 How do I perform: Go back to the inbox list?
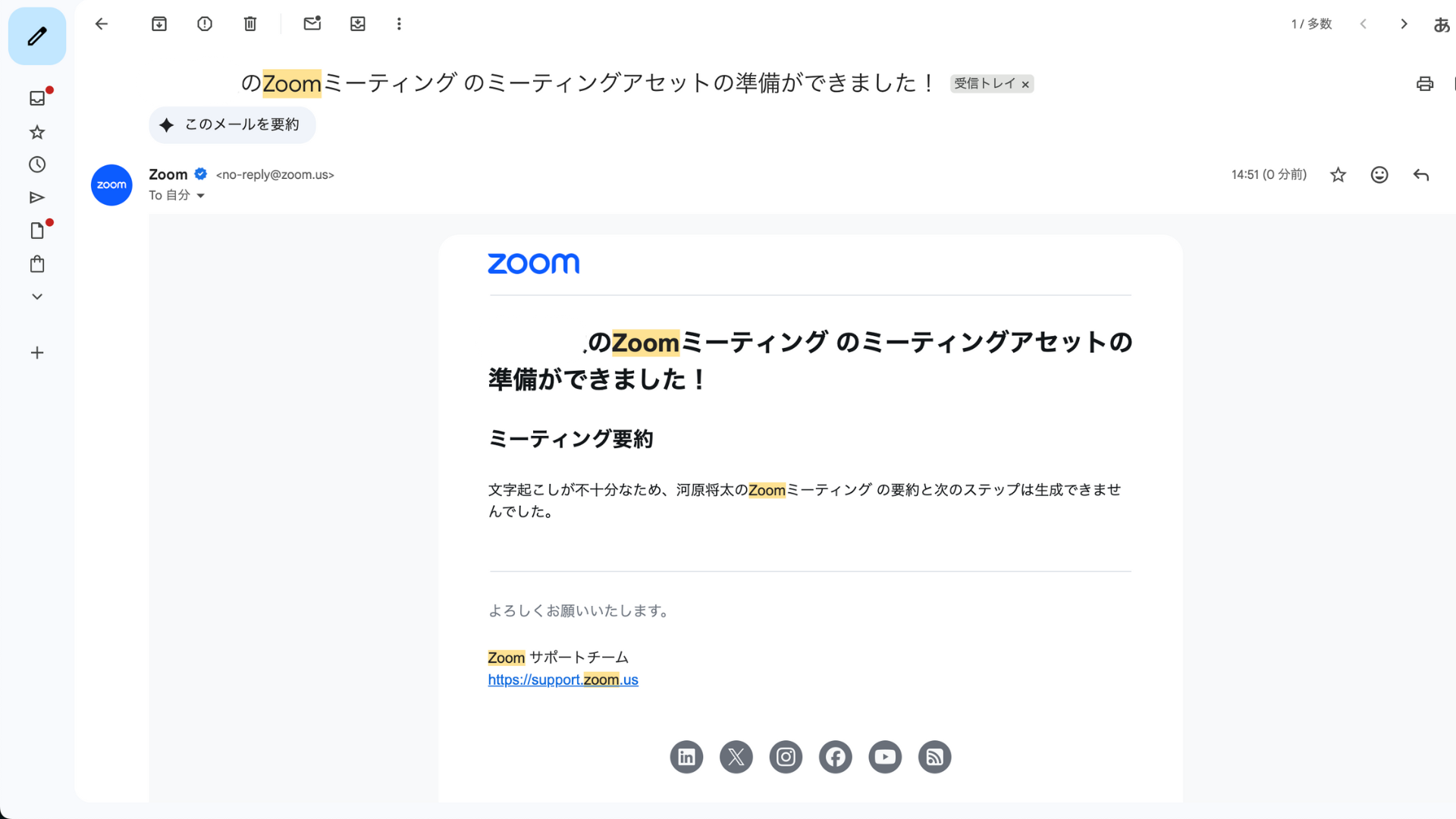[102, 24]
